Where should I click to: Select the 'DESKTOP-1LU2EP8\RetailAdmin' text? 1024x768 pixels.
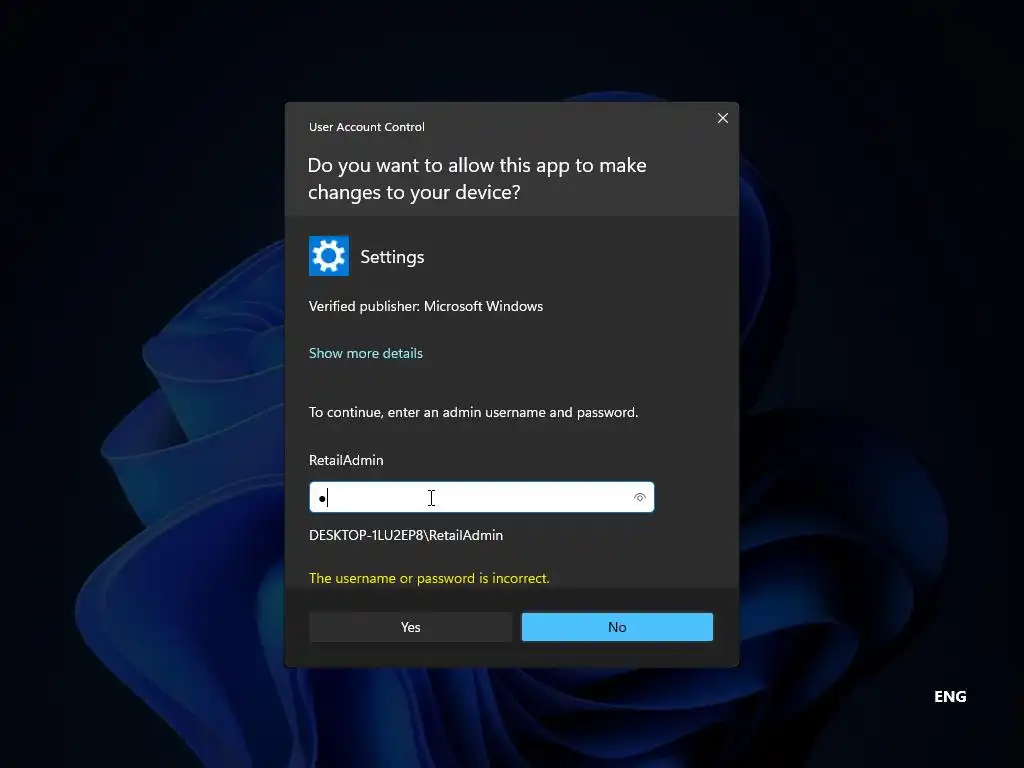406,536
